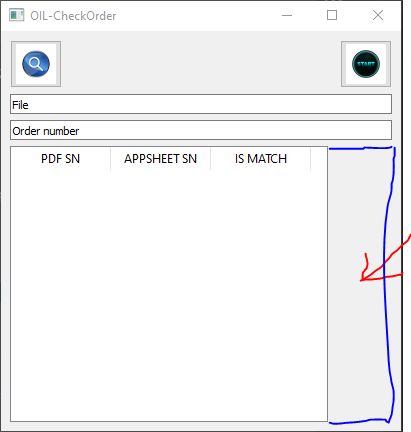Click the round START button
Viewport: 411px width, 432px height.
point(366,64)
